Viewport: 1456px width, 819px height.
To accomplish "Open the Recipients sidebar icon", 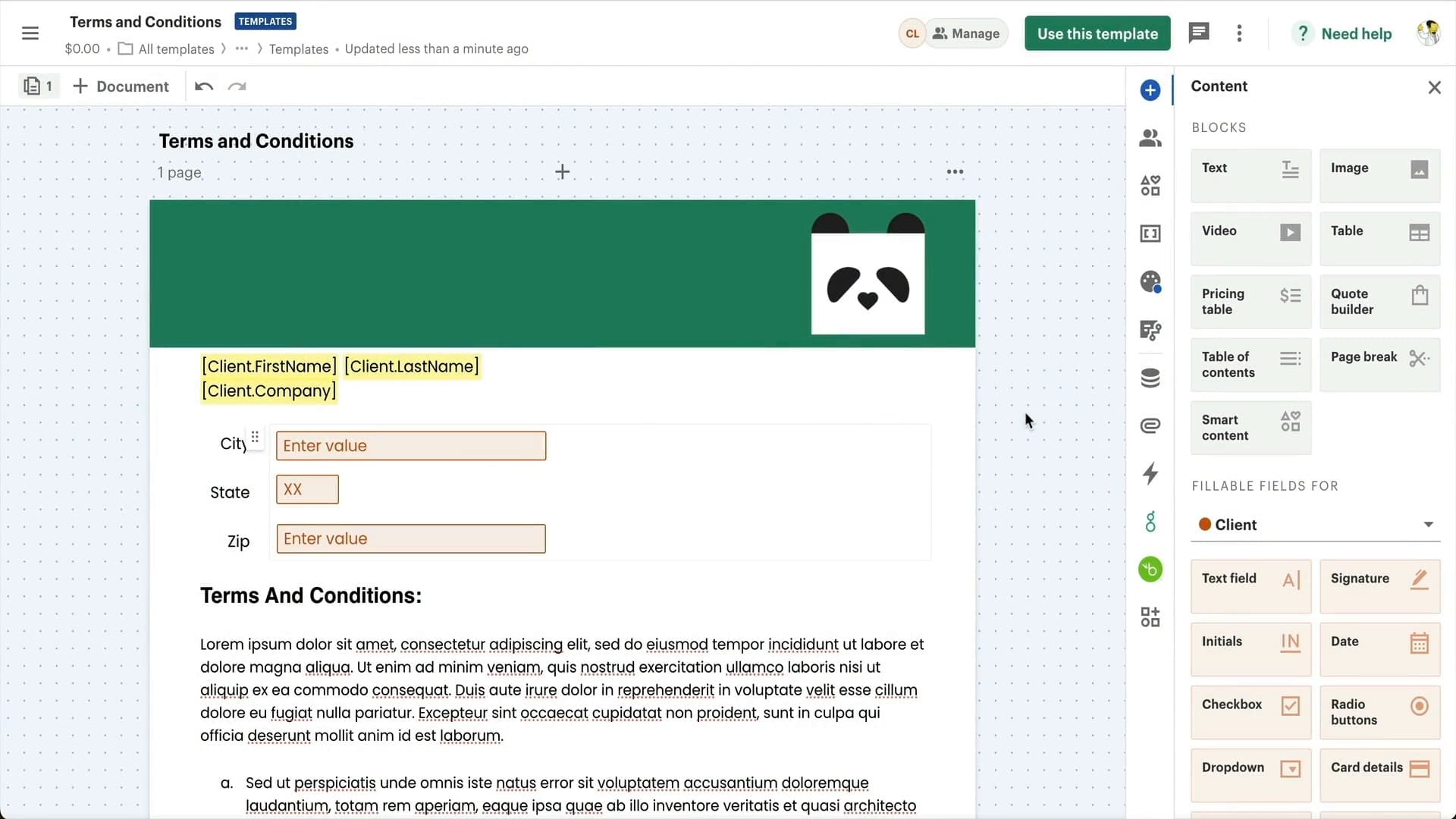I will coord(1150,138).
